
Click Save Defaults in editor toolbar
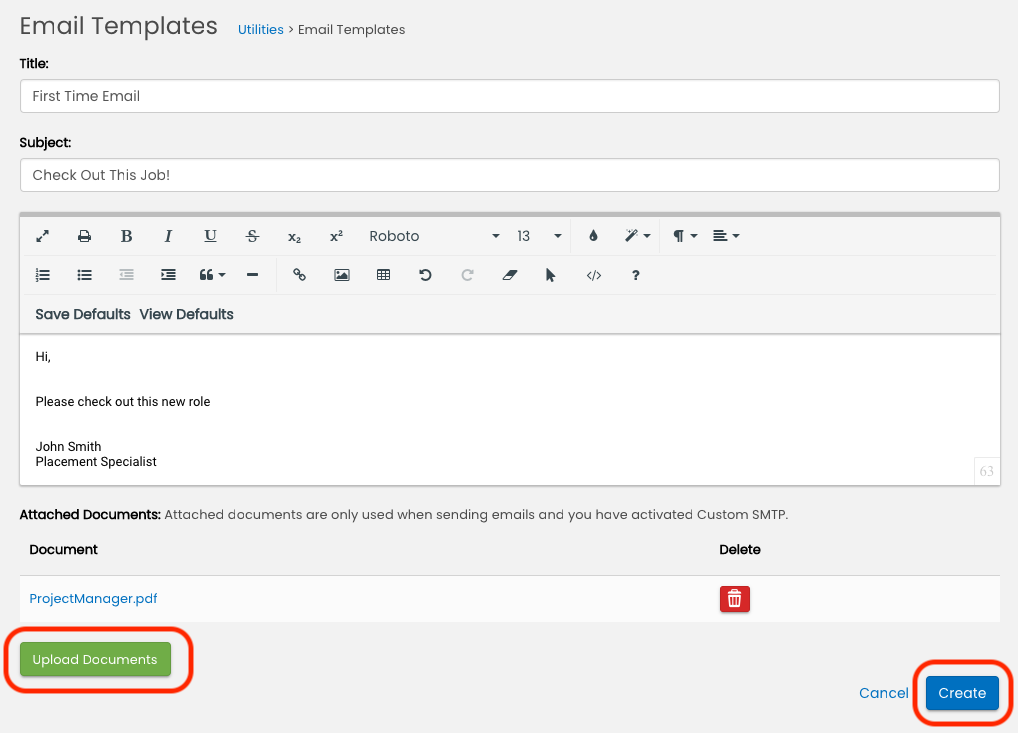tap(83, 314)
